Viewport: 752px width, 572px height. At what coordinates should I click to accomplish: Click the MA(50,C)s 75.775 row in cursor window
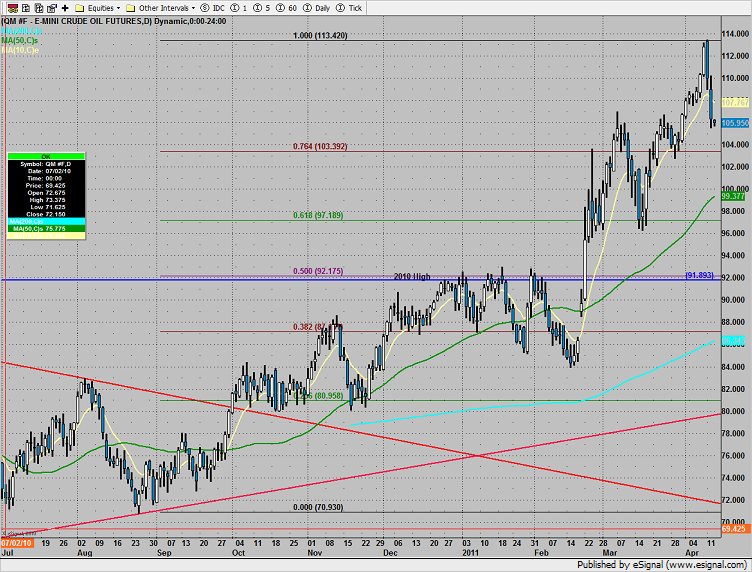[46, 229]
